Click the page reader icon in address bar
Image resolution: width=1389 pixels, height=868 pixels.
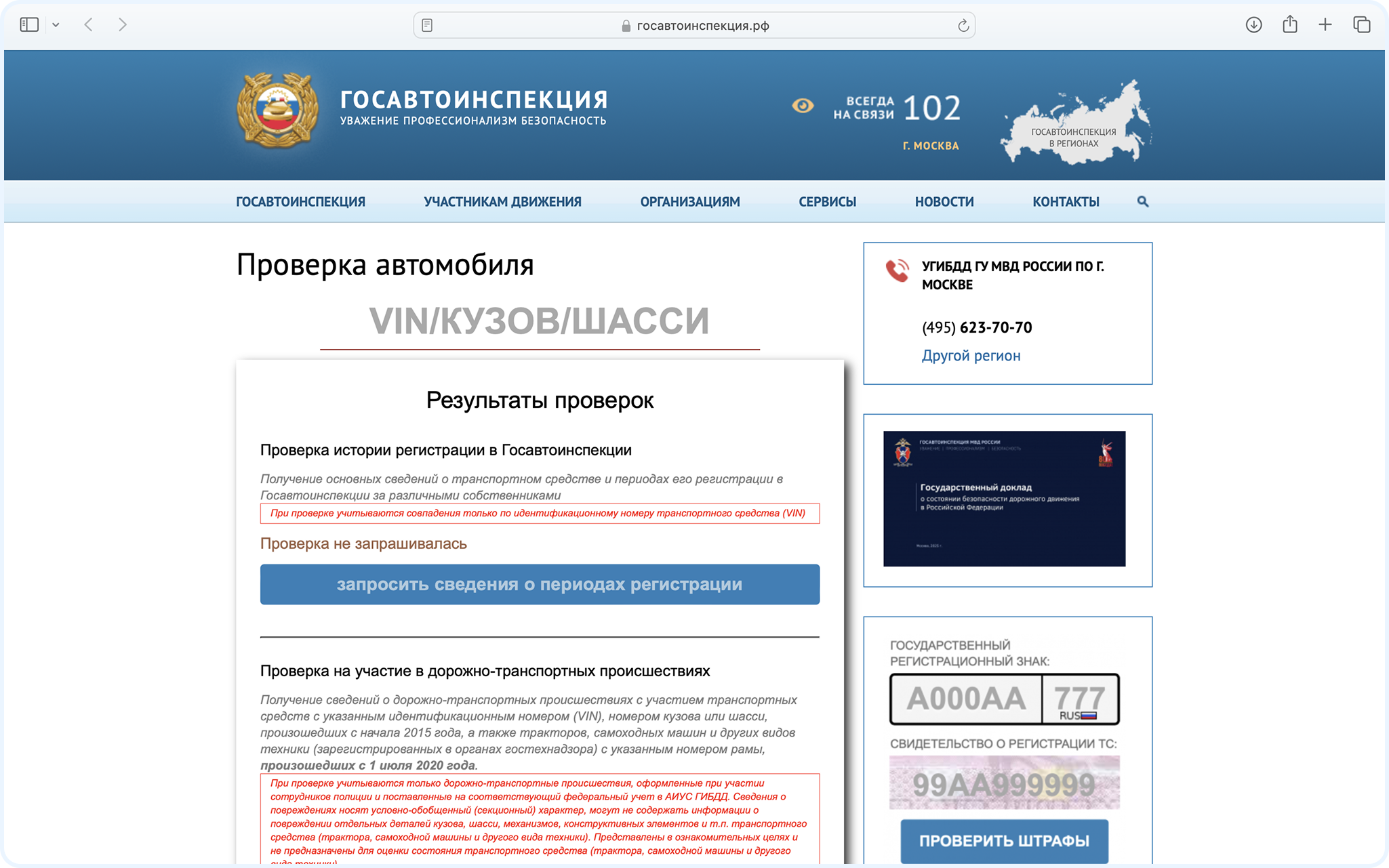coord(427,26)
